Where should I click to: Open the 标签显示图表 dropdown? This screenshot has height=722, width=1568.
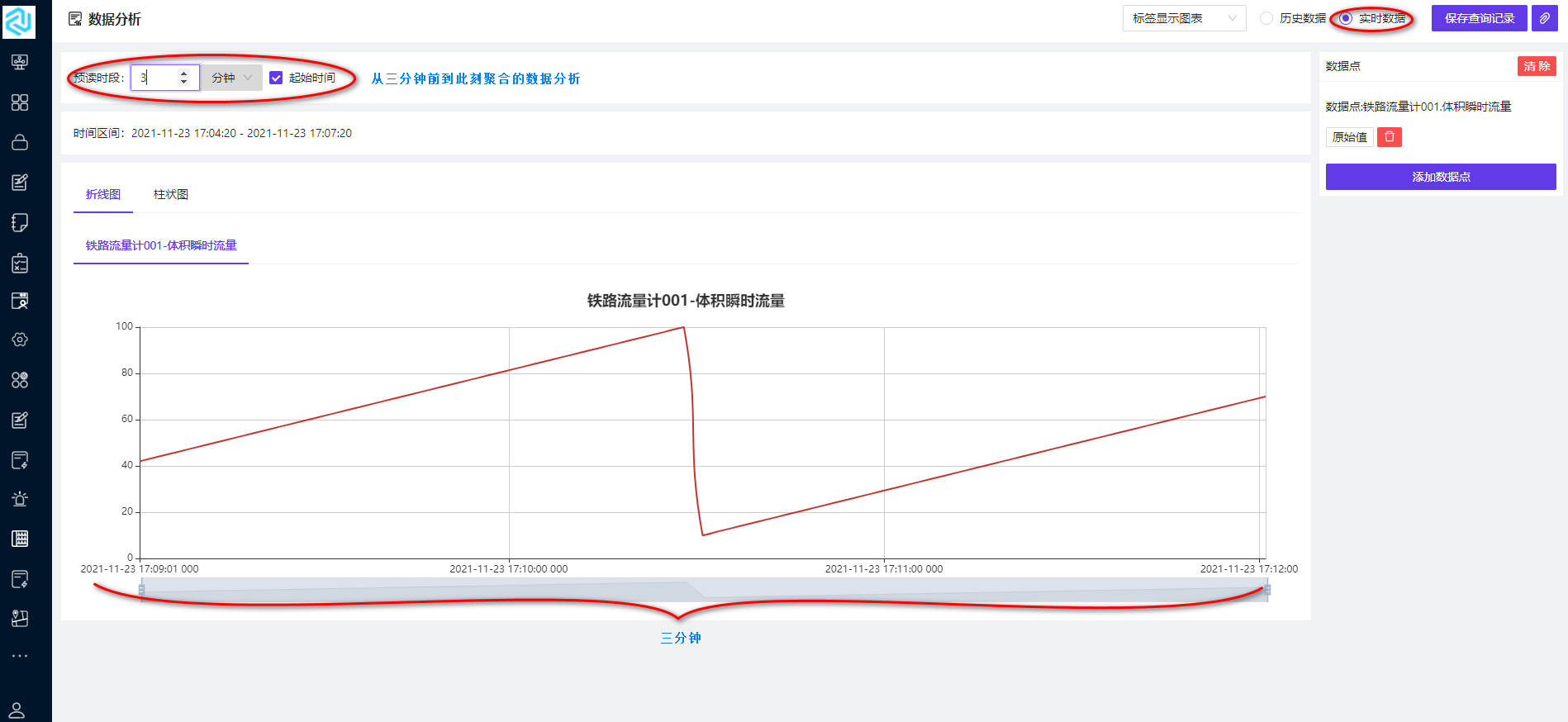1184,18
